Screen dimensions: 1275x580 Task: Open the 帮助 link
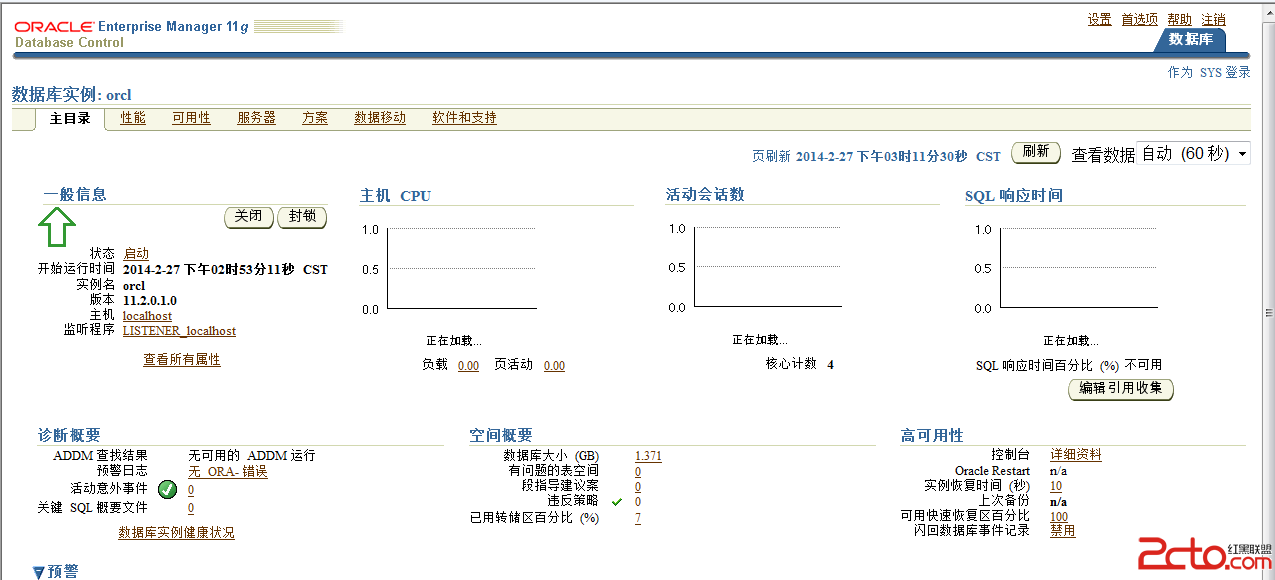(x=1179, y=20)
